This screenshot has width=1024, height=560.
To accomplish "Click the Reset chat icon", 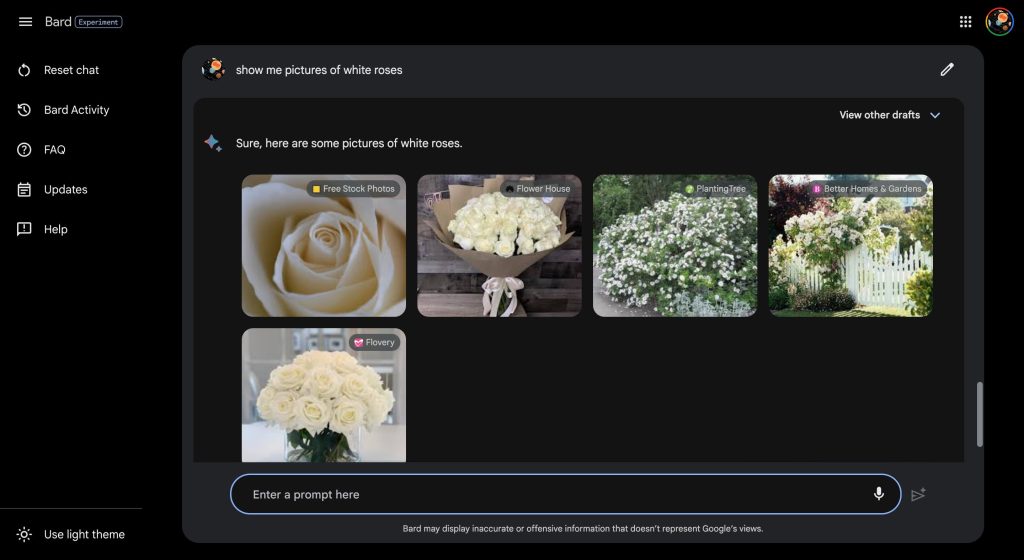I will [x=25, y=70].
